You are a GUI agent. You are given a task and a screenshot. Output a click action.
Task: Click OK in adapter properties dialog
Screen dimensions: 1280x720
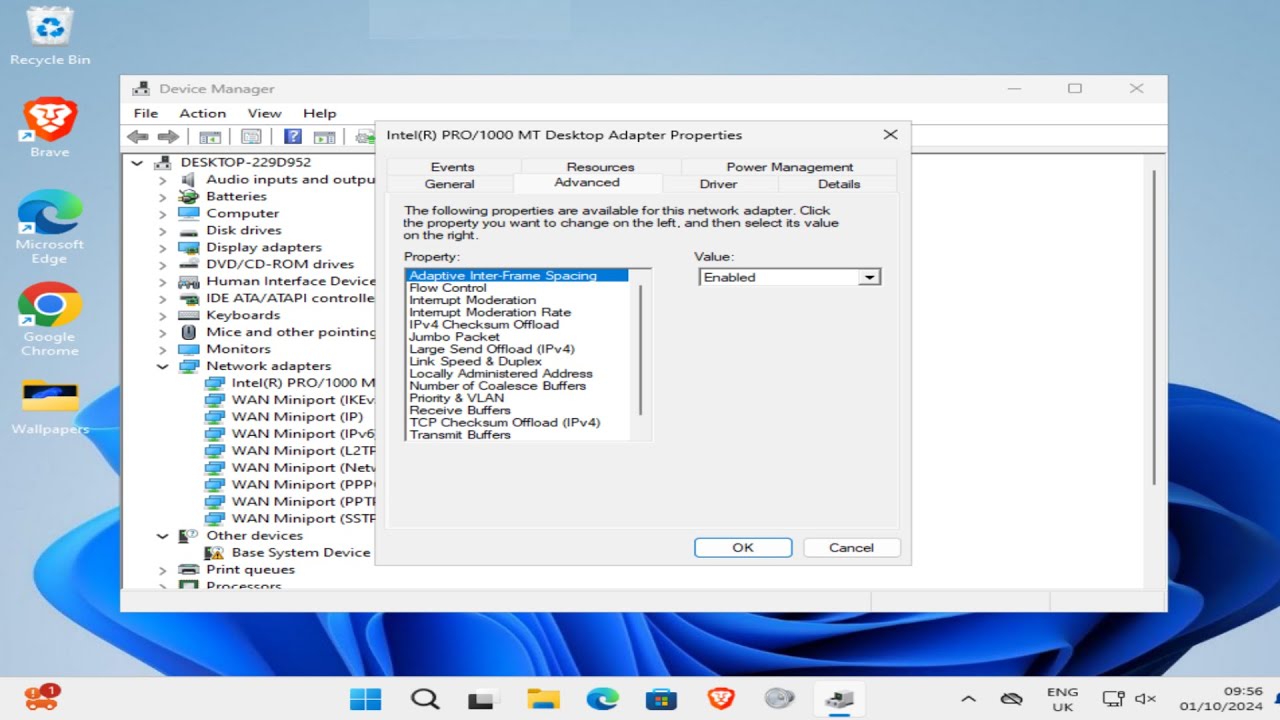tap(743, 547)
